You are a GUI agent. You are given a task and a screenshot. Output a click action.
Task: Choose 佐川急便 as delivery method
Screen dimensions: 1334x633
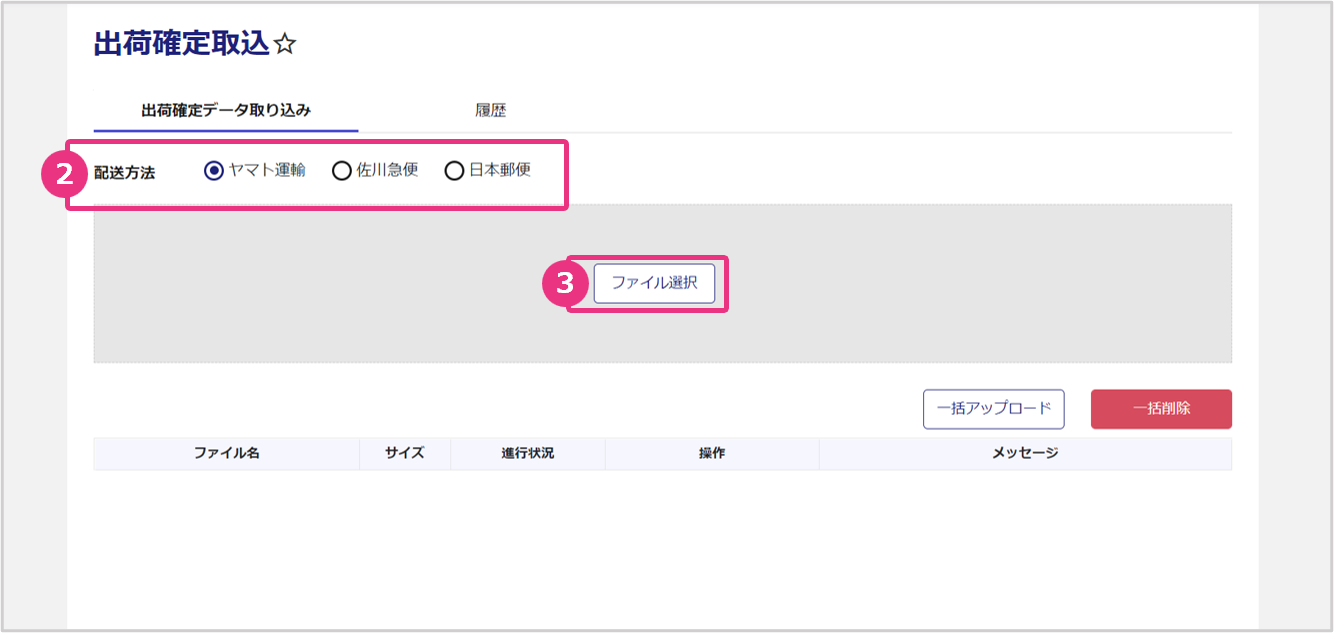coord(342,171)
